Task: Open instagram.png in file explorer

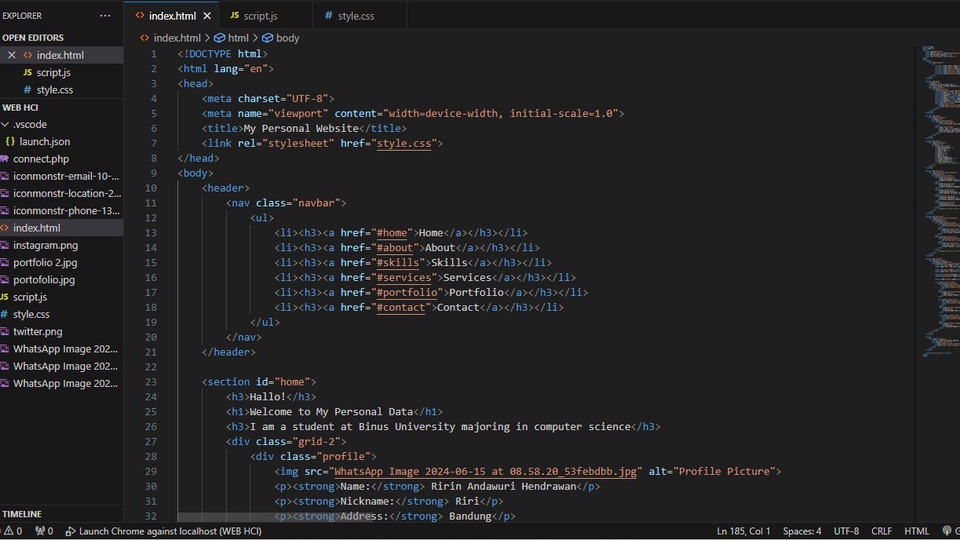Action: (x=45, y=245)
